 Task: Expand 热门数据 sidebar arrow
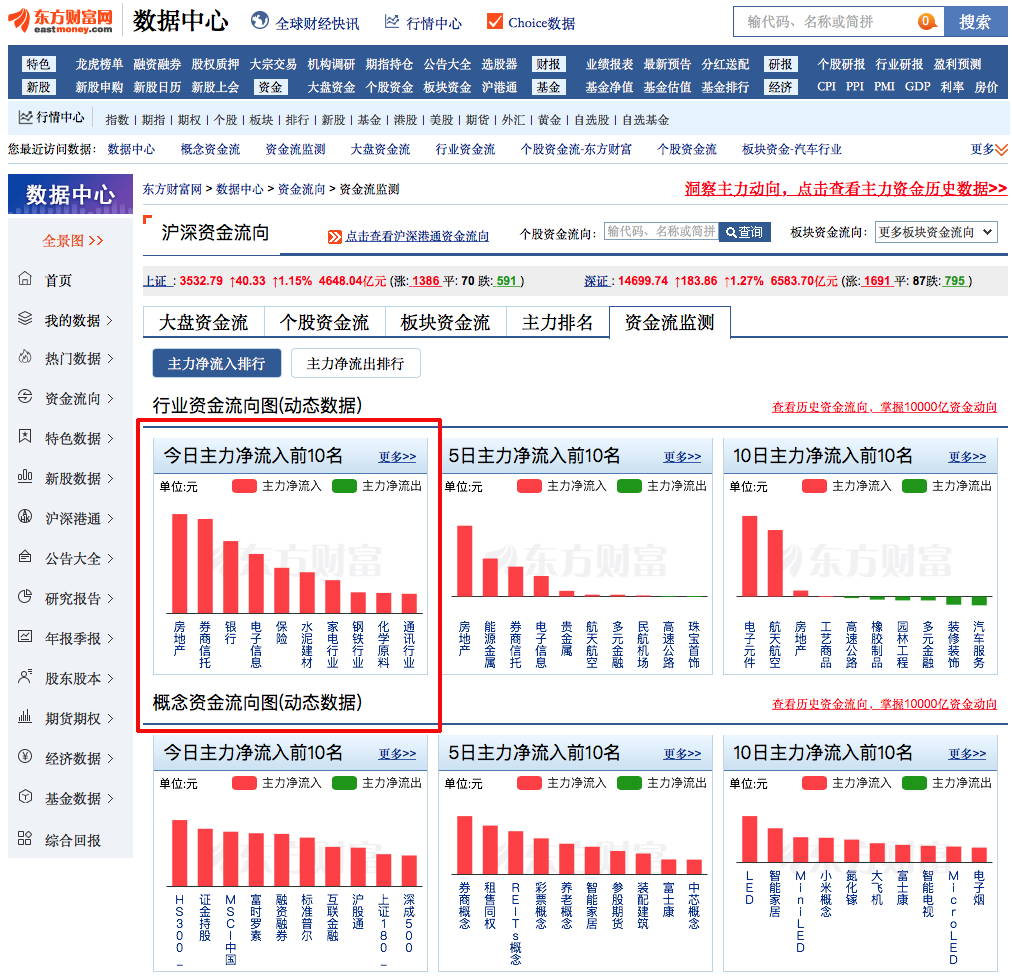[x=109, y=358]
